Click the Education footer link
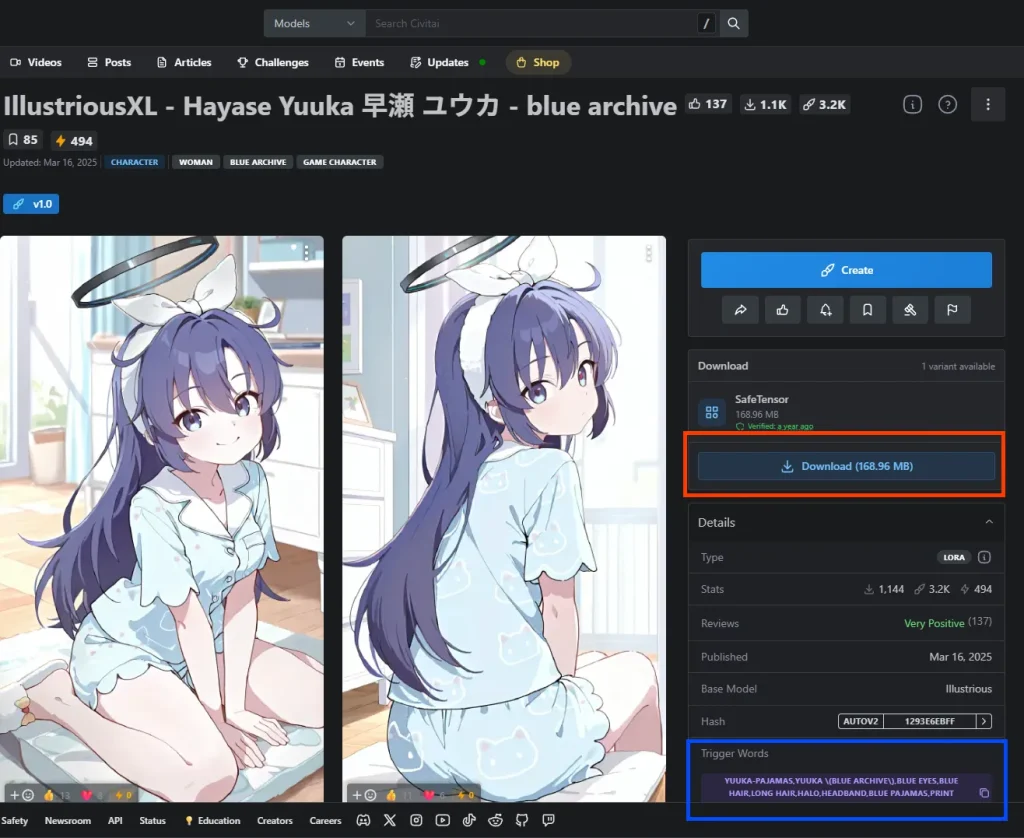The width and height of the screenshot is (1024, 838). [213, 820]
